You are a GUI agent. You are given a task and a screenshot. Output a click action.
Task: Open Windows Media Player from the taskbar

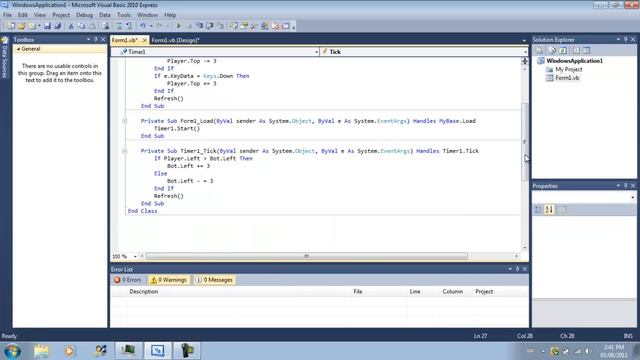[x=69, y=351]
